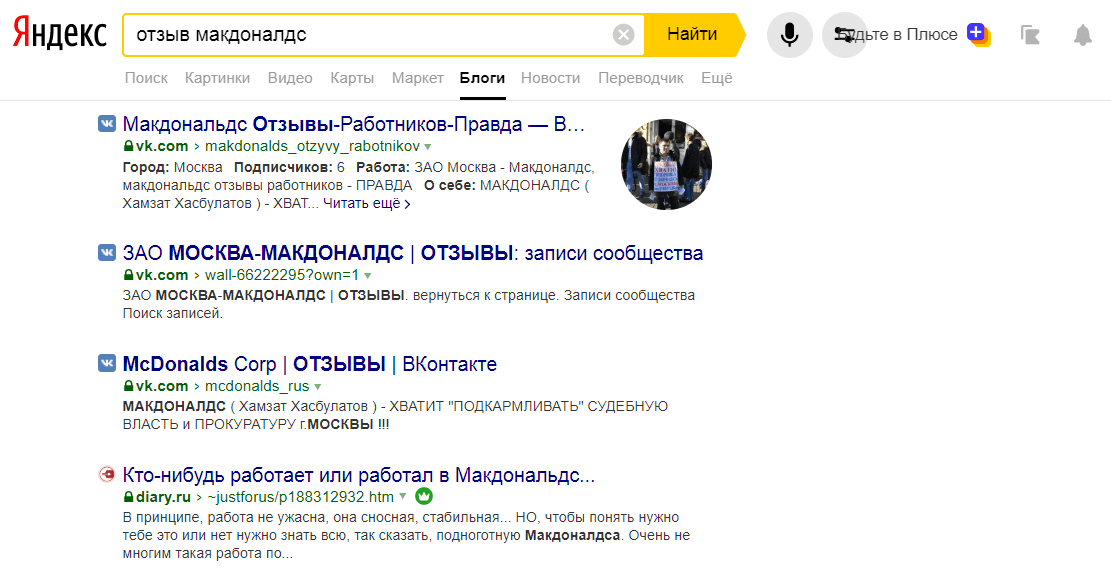This screenshot has height=574, width=1111.
Task: Expand arrow after makdonalds_otzyvy_rabotnikov URL
Action: coord(427,147)
